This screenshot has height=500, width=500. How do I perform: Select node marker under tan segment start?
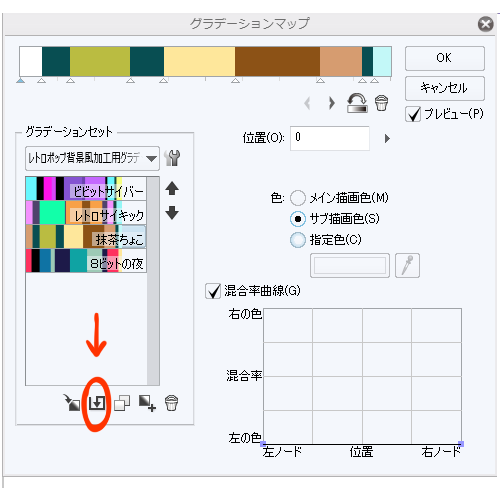pyautogui.click(x=320, y=80)
